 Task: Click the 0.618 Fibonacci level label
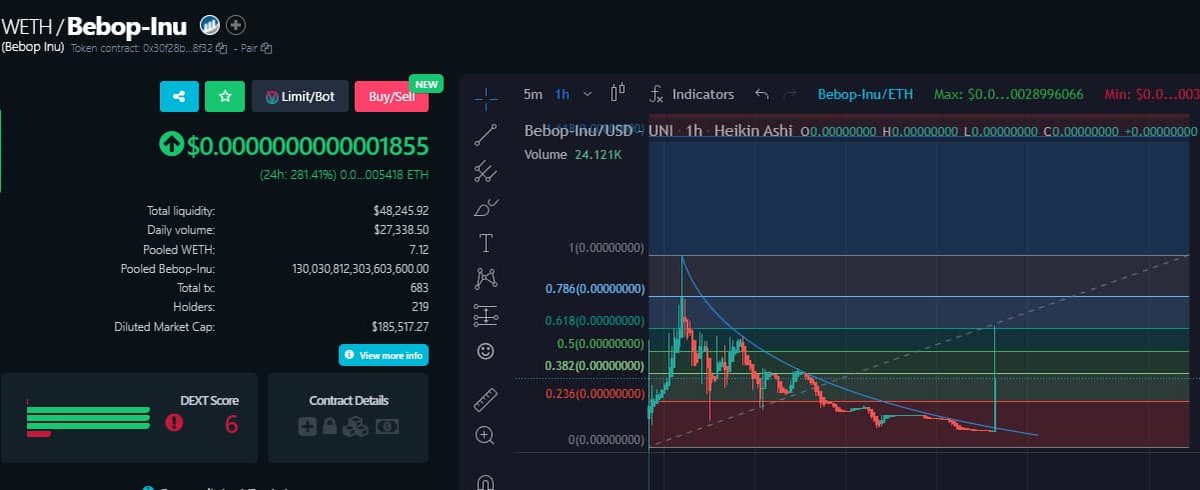[x=595, y=321]
